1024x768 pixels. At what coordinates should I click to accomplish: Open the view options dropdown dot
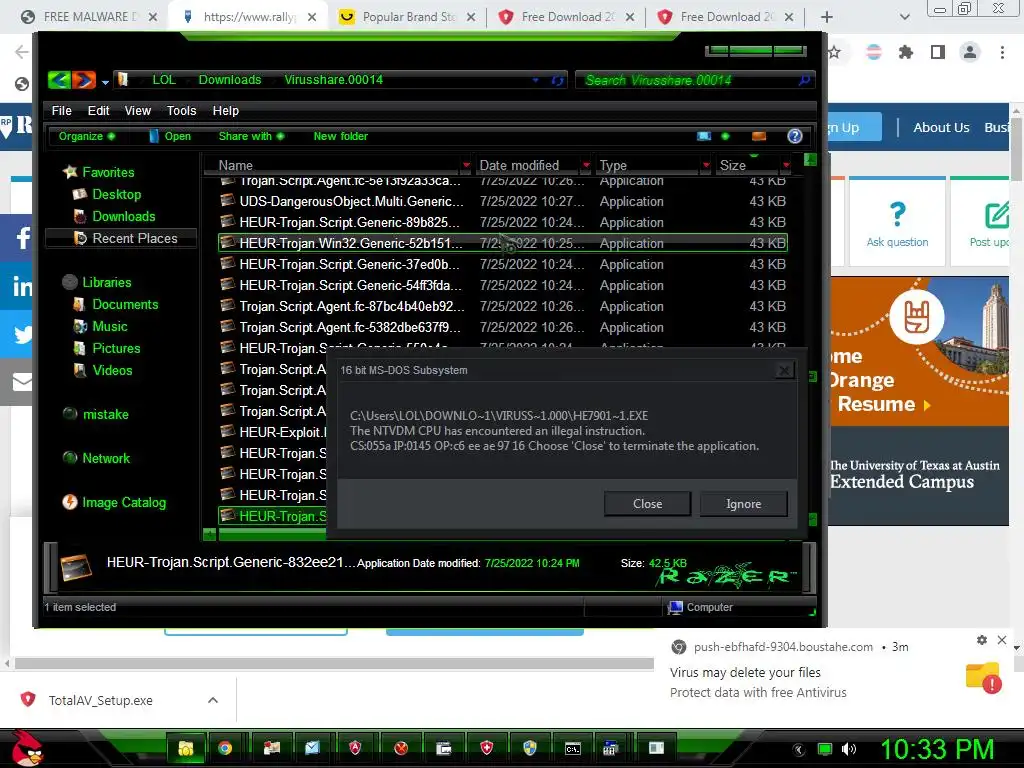click(725, 136)
